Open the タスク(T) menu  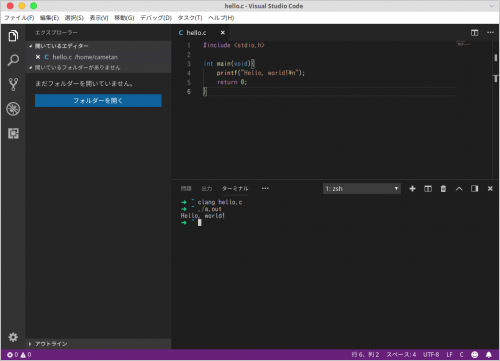(x=190, y=18)
